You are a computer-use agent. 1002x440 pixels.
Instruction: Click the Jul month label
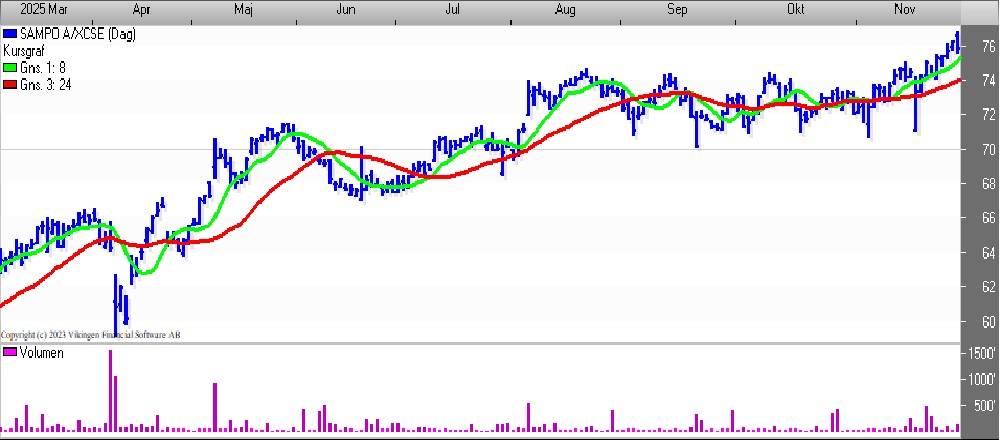(x=451, y=9)
